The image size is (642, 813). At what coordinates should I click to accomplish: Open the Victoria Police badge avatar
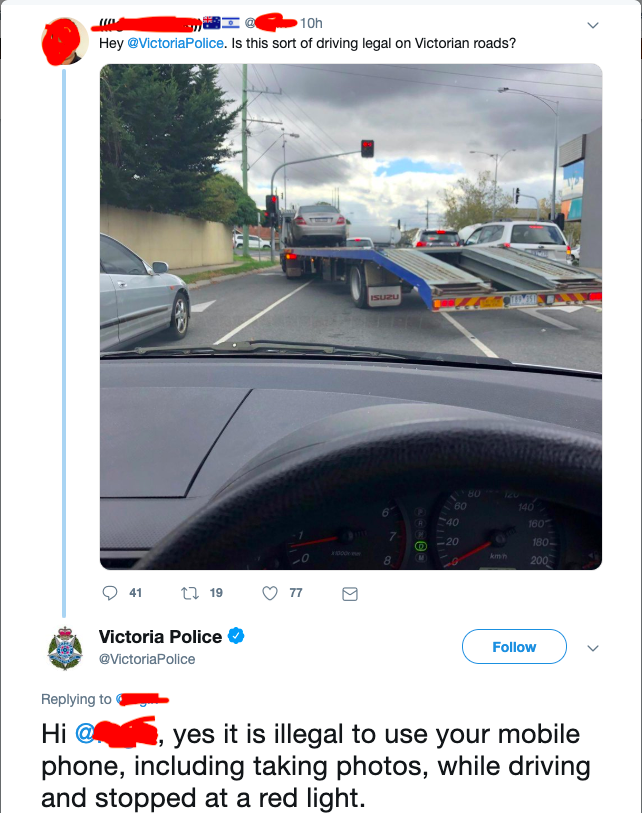[66, 648]
